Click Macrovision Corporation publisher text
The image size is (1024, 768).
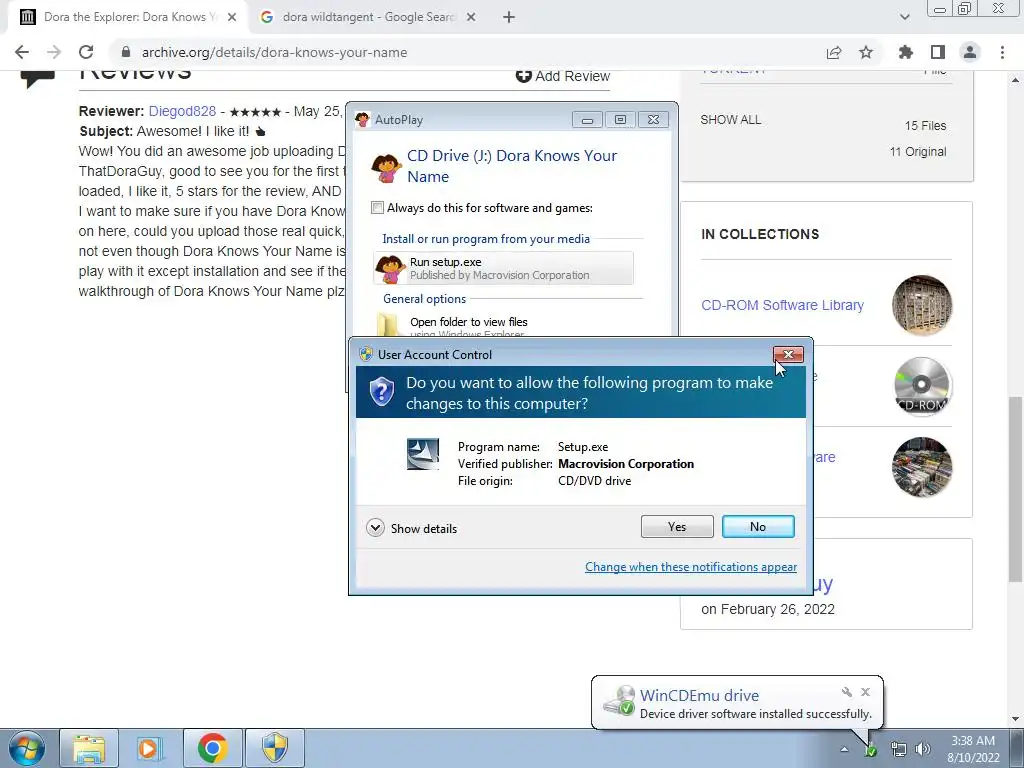(x=626, y=464)
